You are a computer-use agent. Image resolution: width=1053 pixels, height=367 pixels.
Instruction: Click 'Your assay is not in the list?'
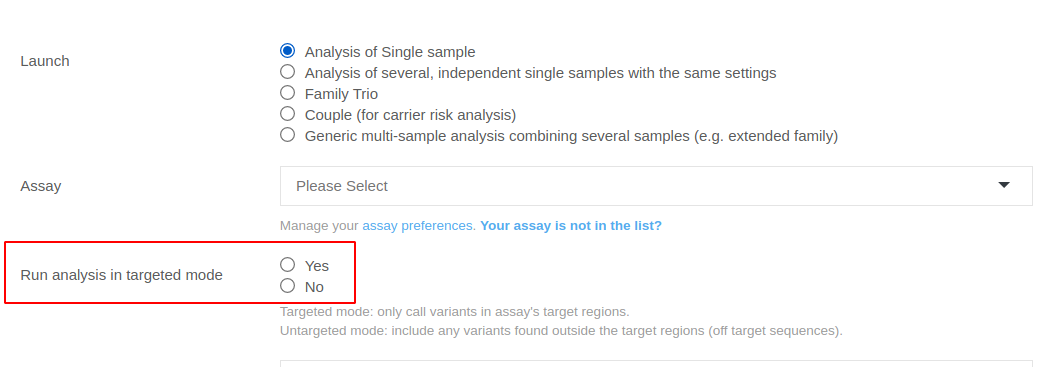pos(571,226)
